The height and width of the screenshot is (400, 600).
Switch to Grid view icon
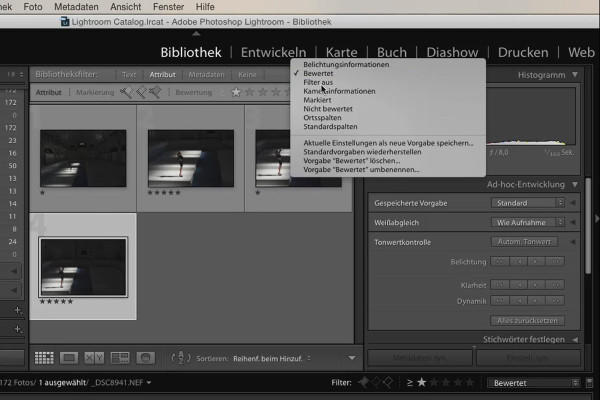pyautogui.click(x=44, y=358)
